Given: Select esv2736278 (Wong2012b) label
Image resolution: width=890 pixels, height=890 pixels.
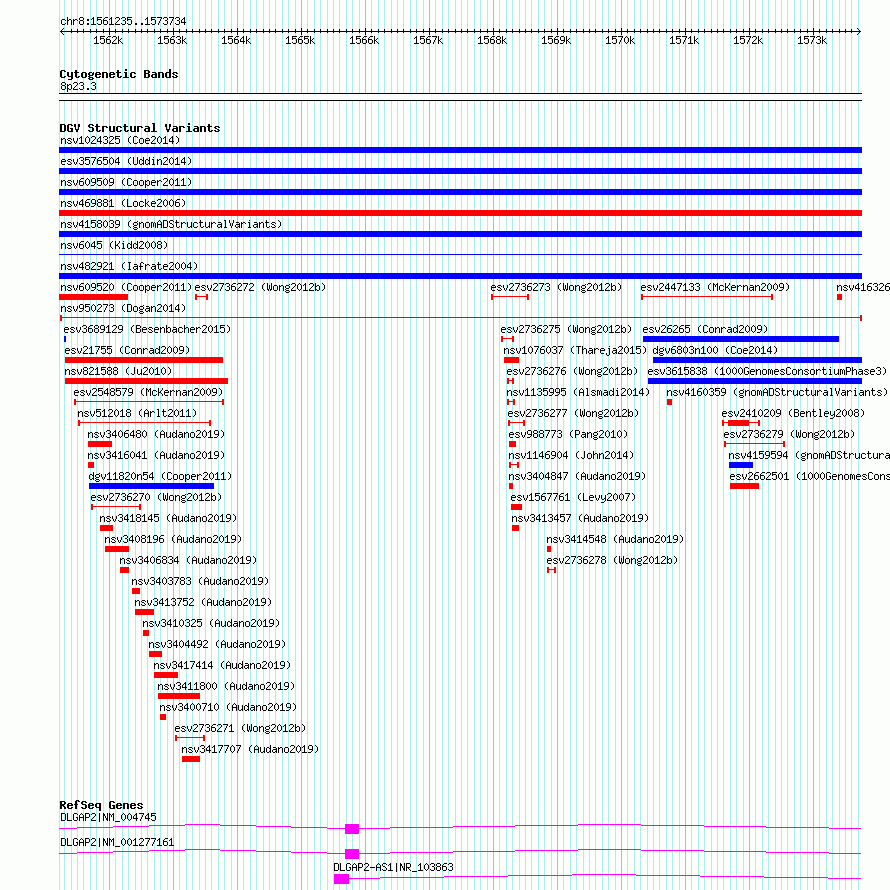Looking at the screenshot, I should [612, 560].
